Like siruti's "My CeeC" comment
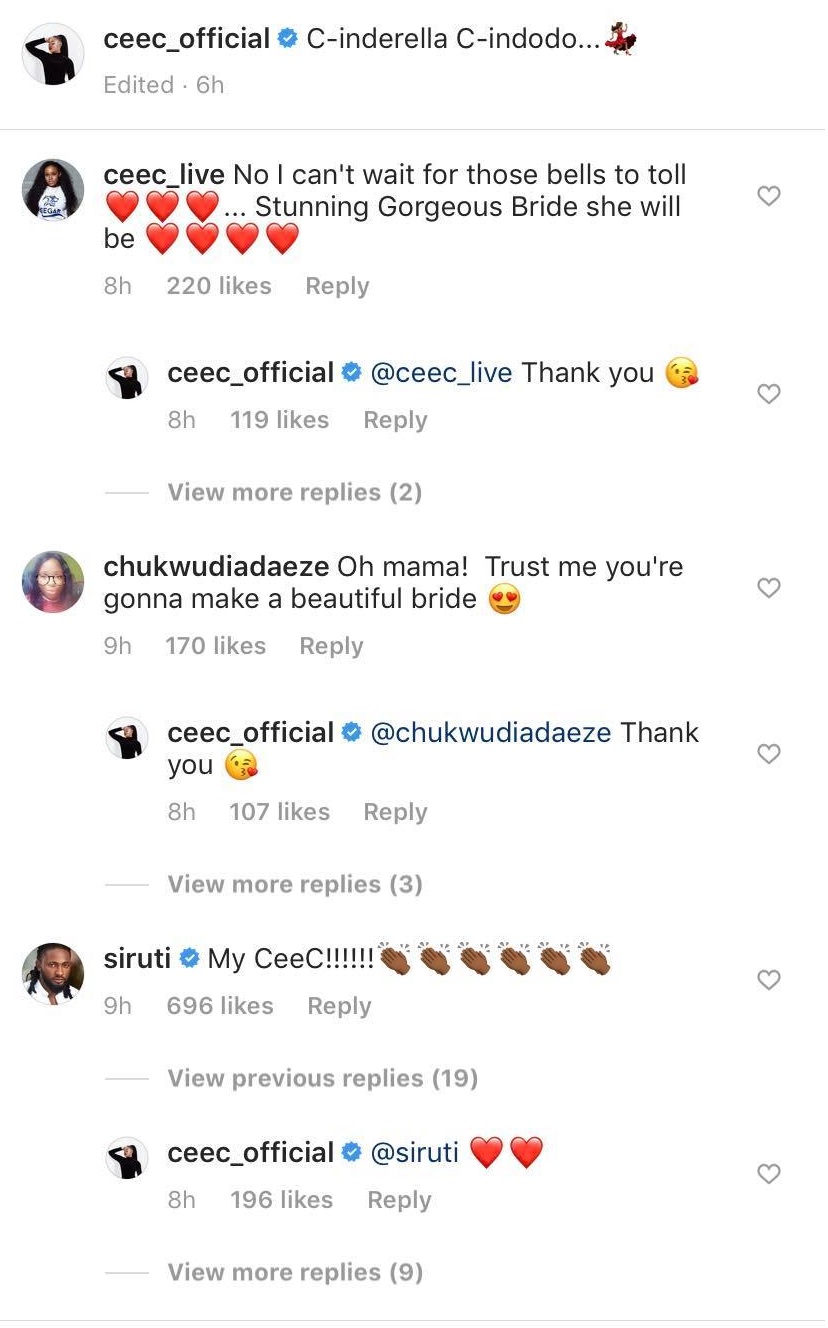Screen dimensions: 828x1328 pos(768,980)
